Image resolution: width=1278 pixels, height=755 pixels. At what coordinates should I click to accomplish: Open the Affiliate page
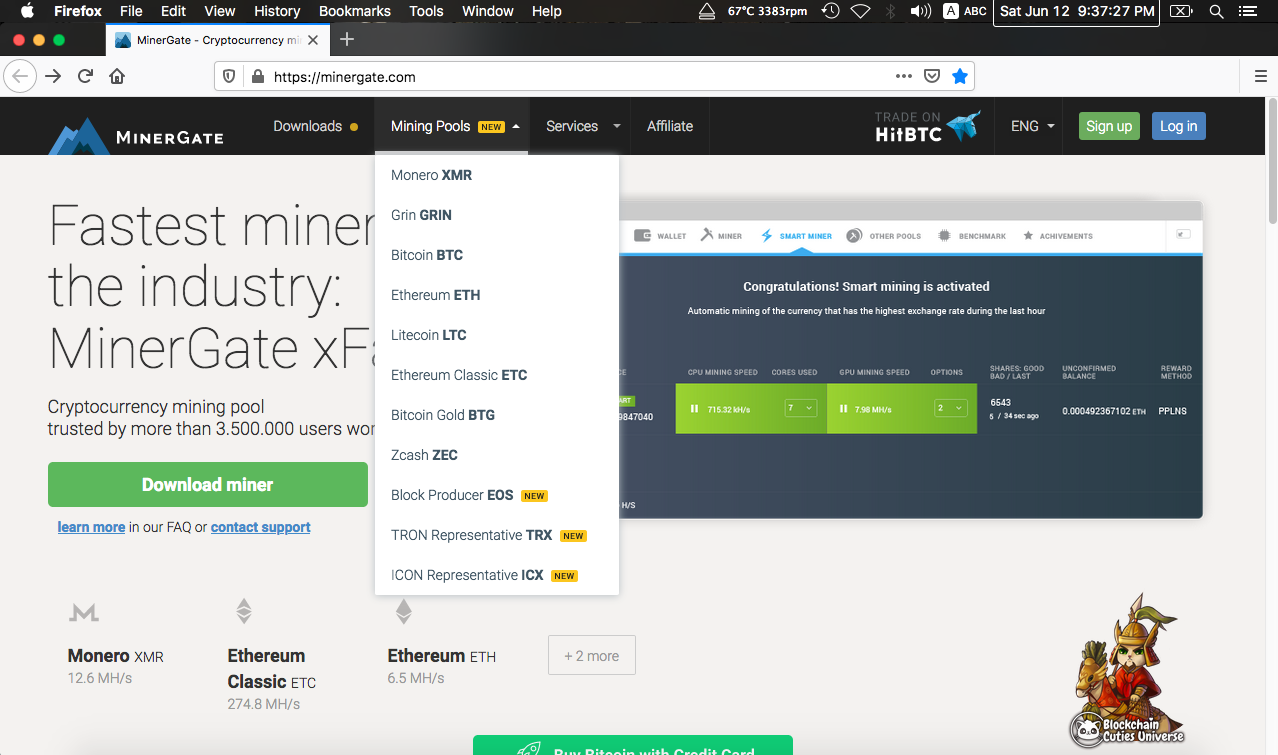670,126
